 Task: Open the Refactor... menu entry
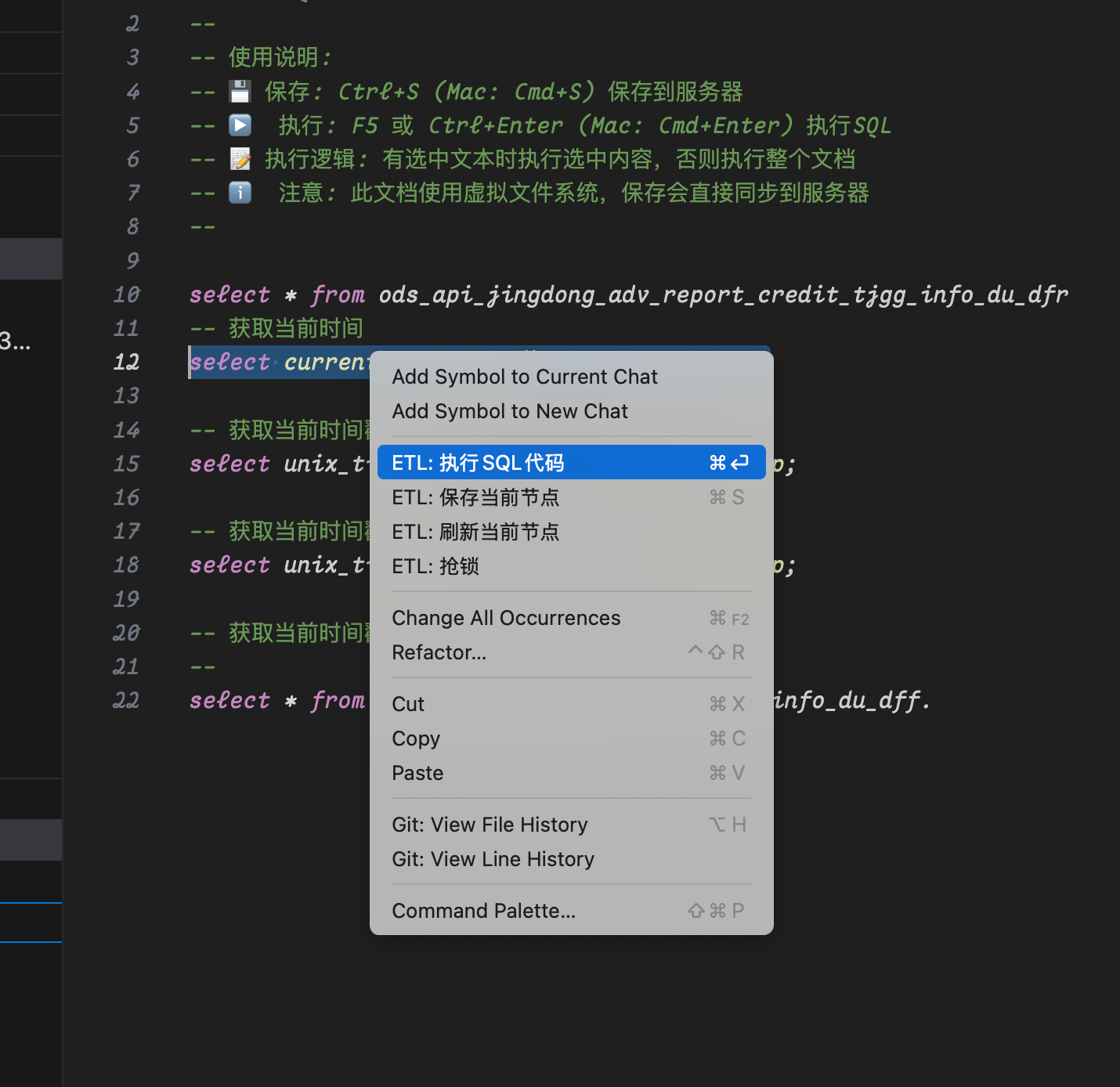(572, 652)
